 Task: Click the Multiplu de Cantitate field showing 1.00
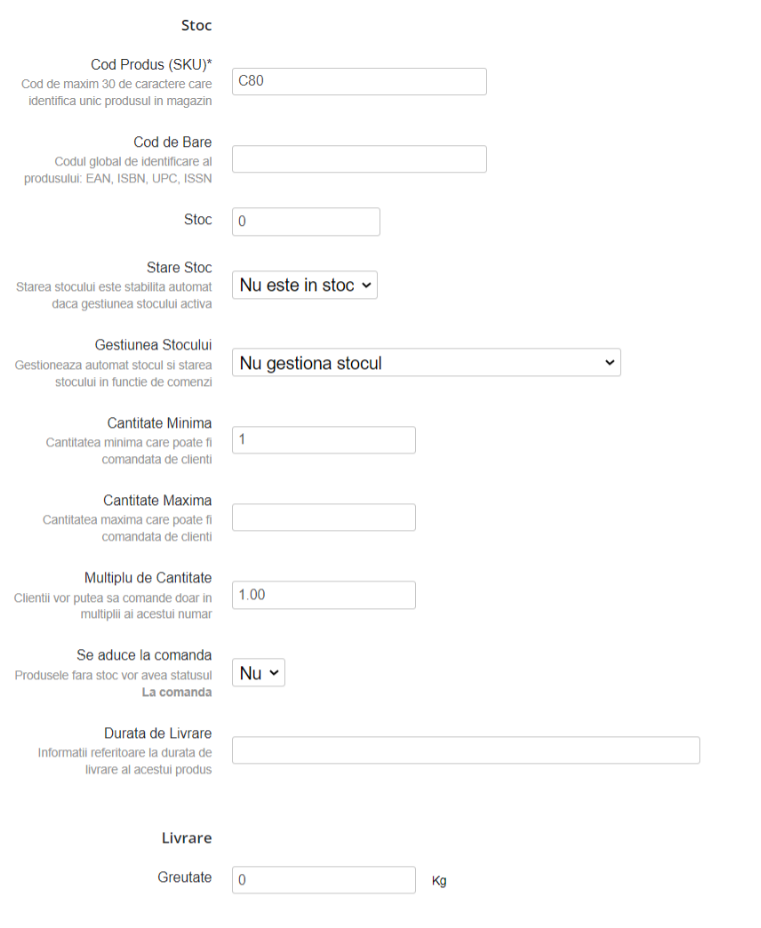coord(323,594)
